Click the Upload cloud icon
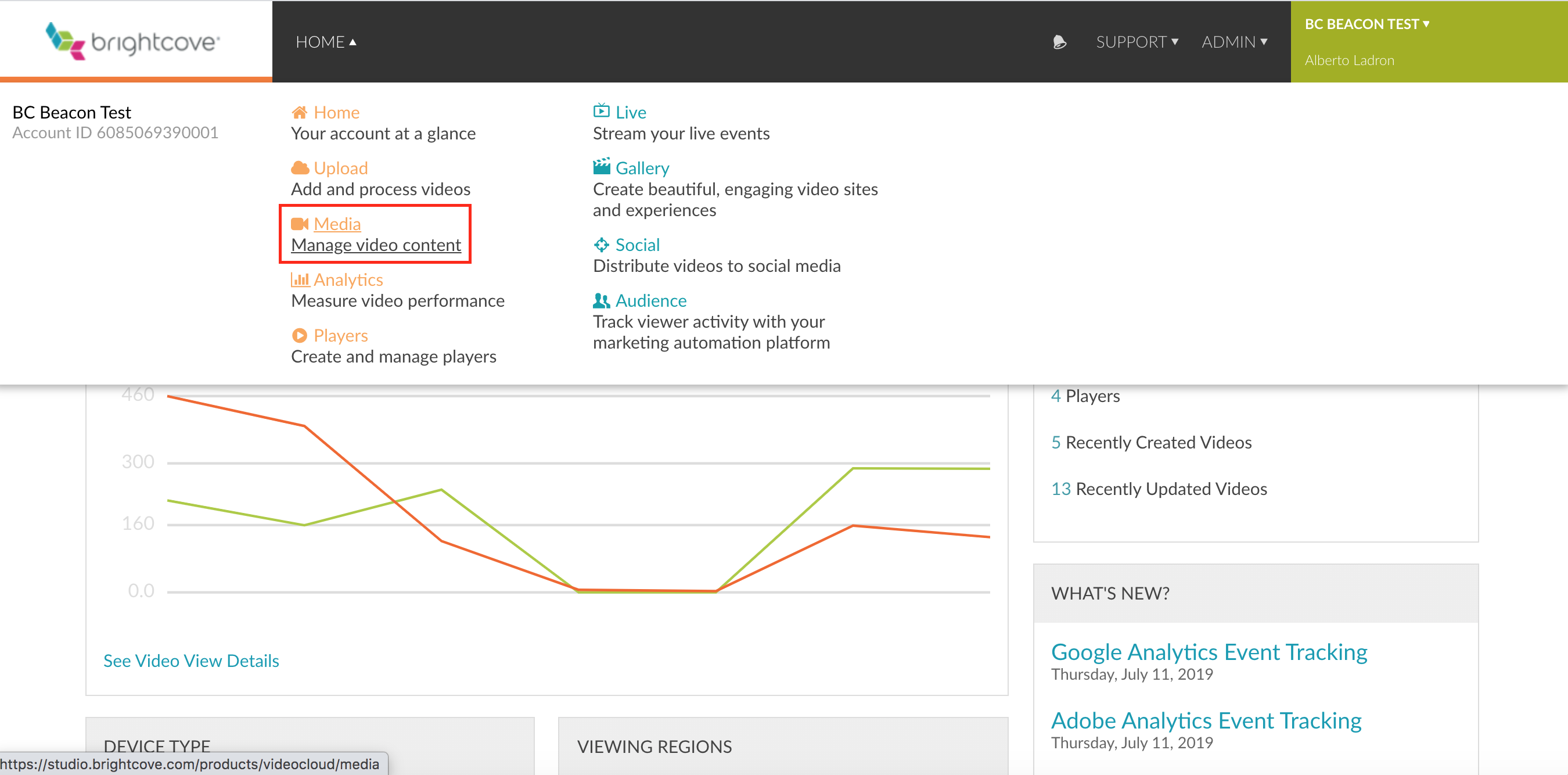This screenshot has width=1568, height=775. (300, 168)
